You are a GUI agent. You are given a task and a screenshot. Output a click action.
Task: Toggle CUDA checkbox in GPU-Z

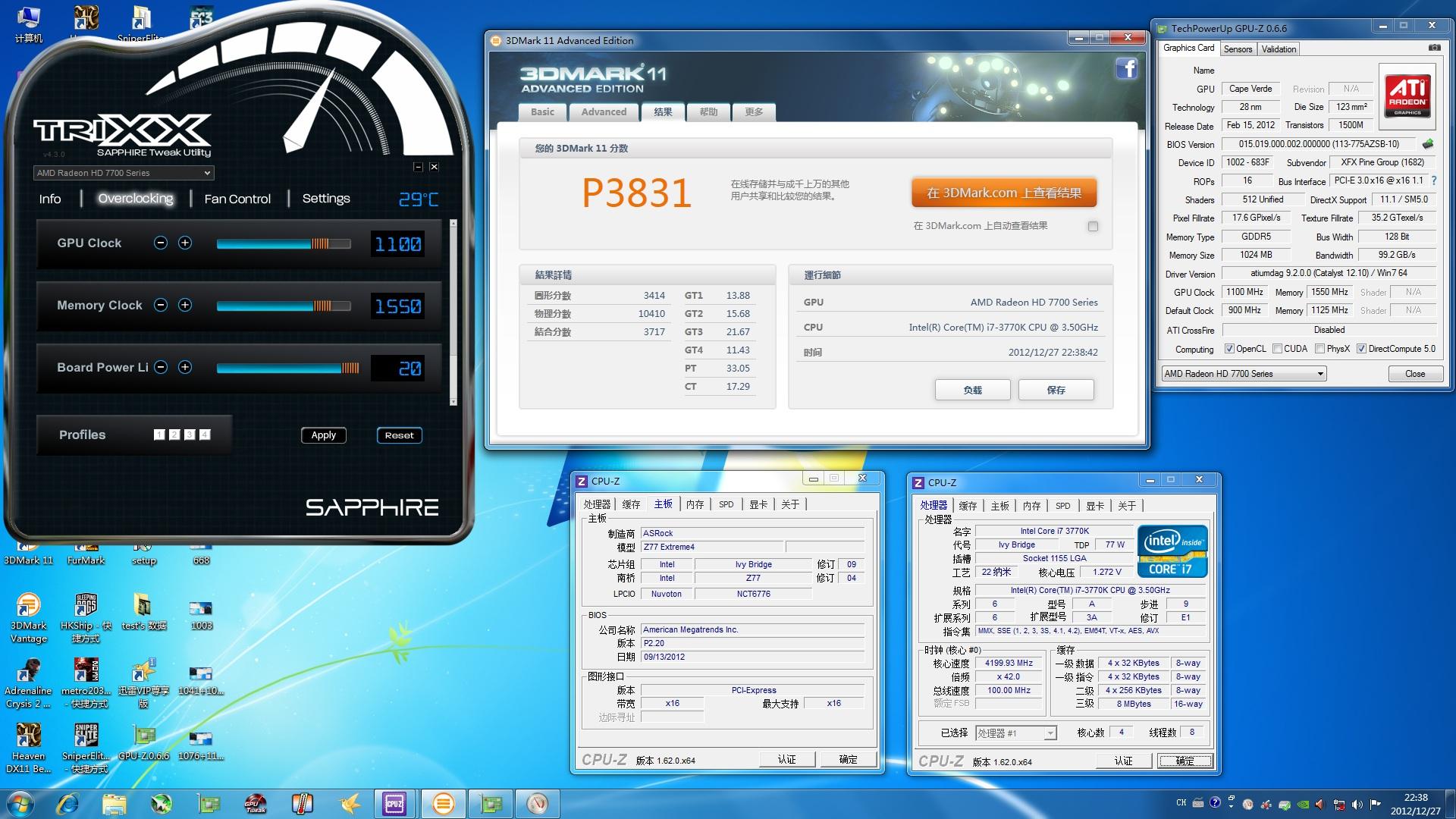click(1277, 349)
